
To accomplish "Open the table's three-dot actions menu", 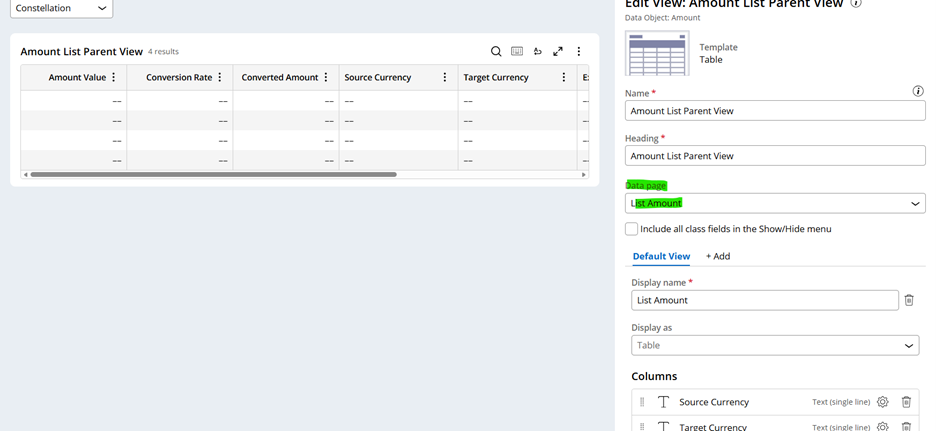I will [x=578, y=51].
